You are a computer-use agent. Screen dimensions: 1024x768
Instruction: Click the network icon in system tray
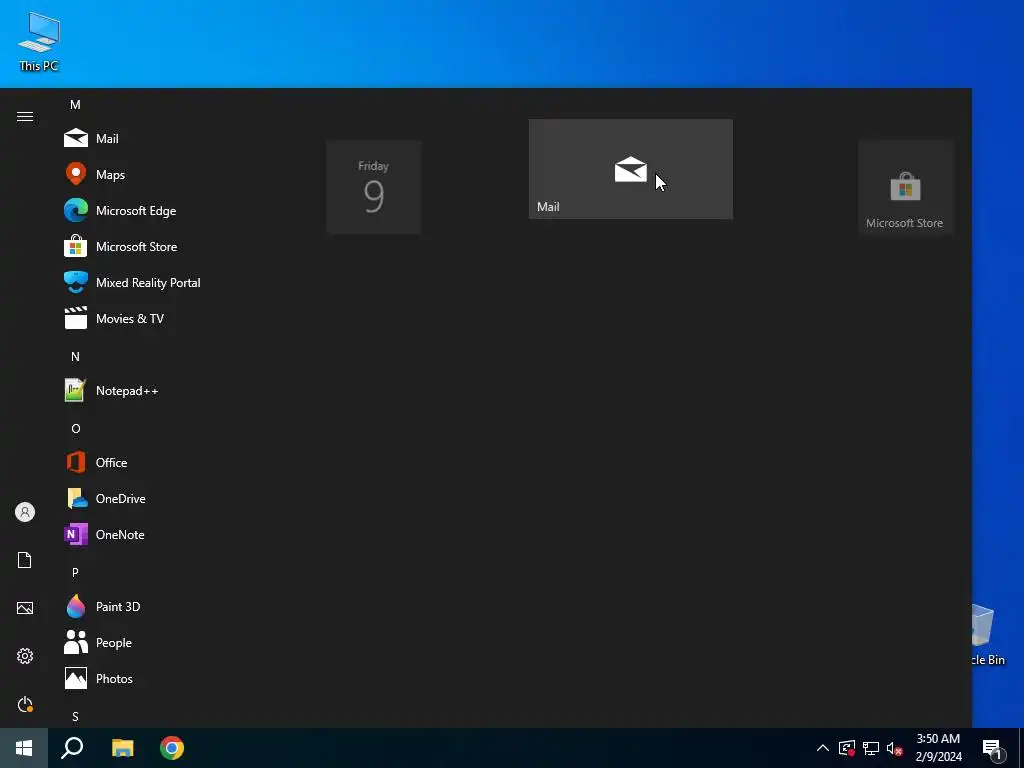(871, 748)
